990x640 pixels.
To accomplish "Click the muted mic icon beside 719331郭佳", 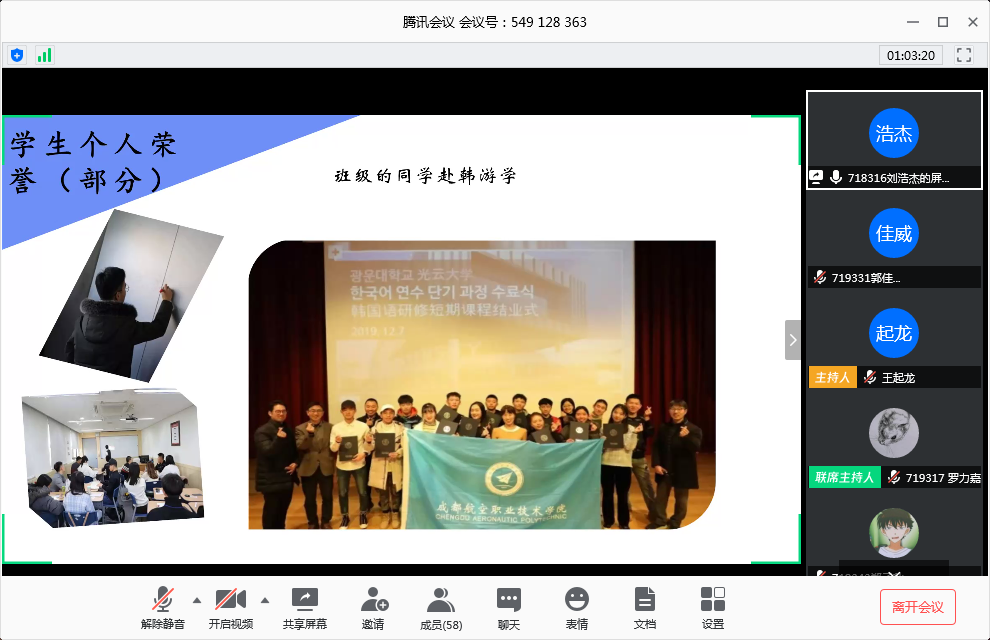I will click(820, 277).
